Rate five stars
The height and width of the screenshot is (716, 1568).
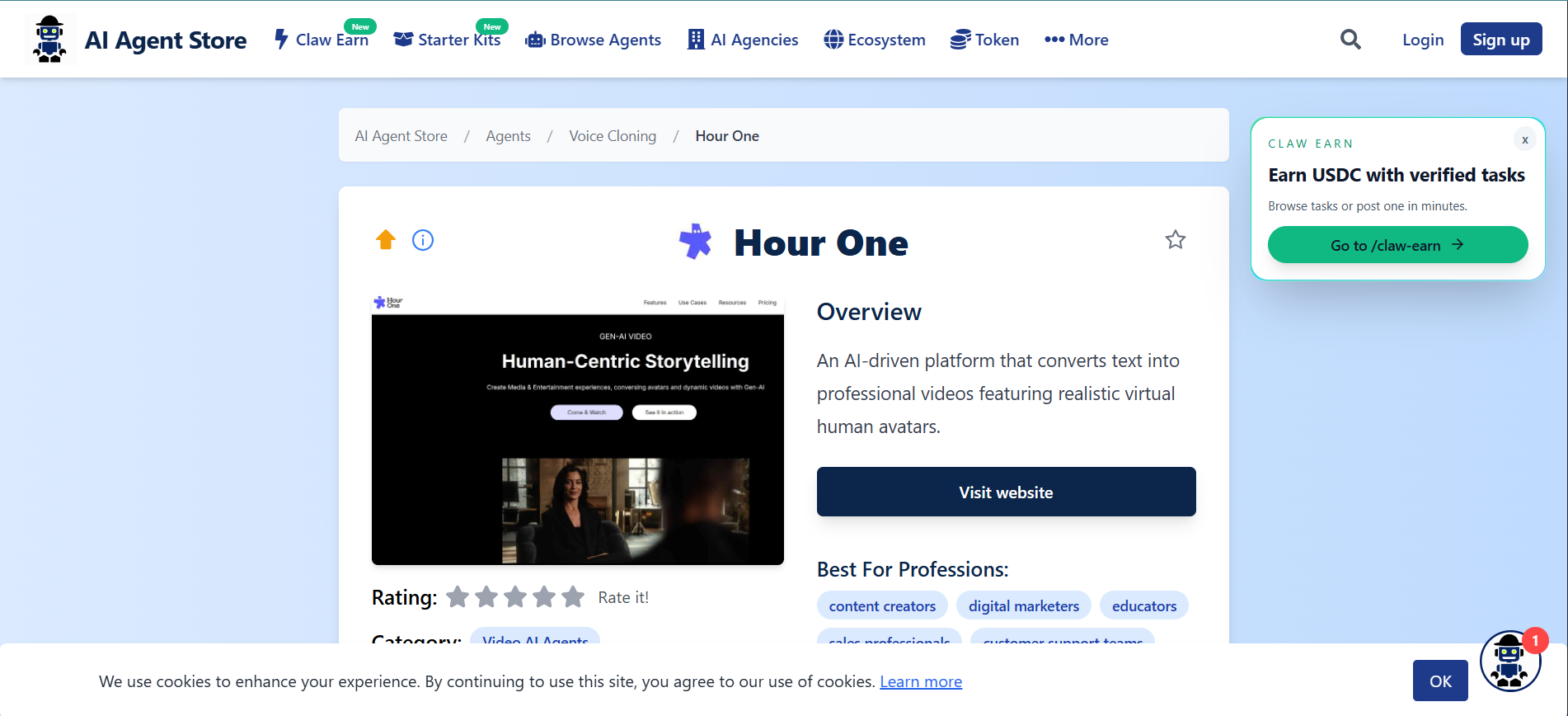(573, 596)
